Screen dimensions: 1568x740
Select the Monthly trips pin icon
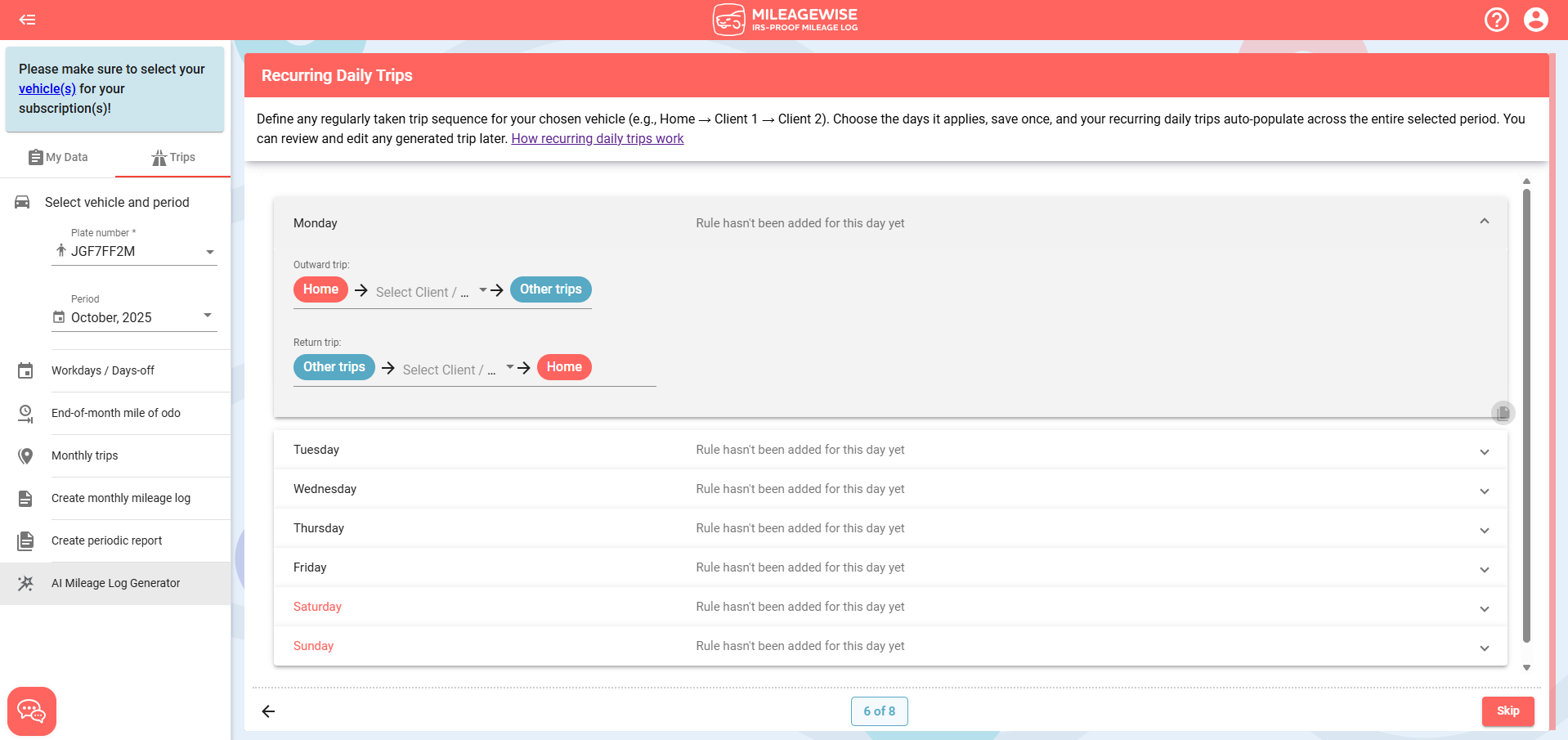(x=25, y=455)
